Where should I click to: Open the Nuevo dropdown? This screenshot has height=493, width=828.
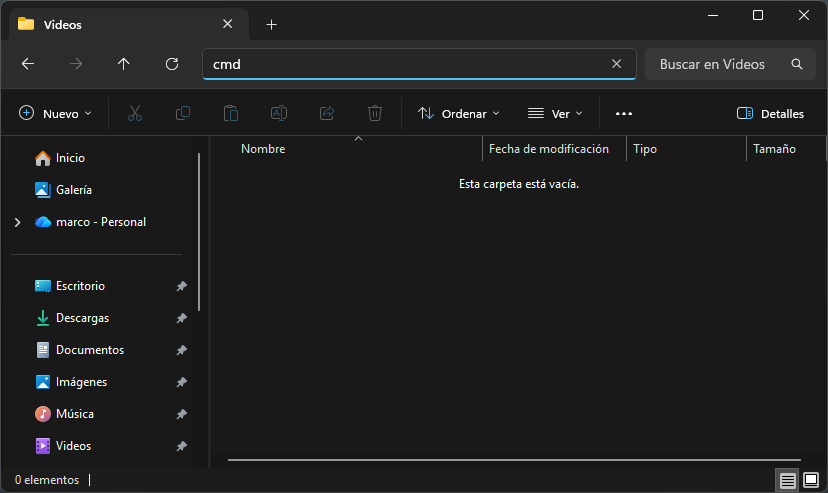tap(55, 113)
